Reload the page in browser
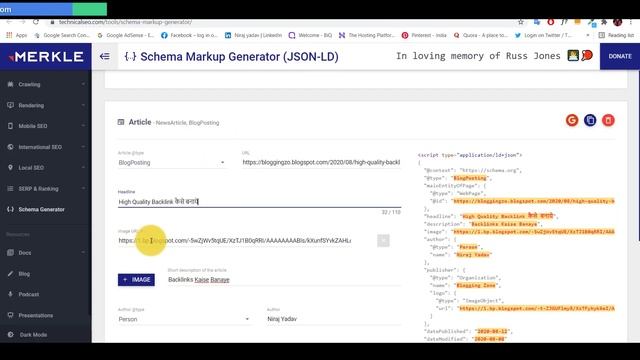This screenshot has width=640, height=360. coord(36,22)
